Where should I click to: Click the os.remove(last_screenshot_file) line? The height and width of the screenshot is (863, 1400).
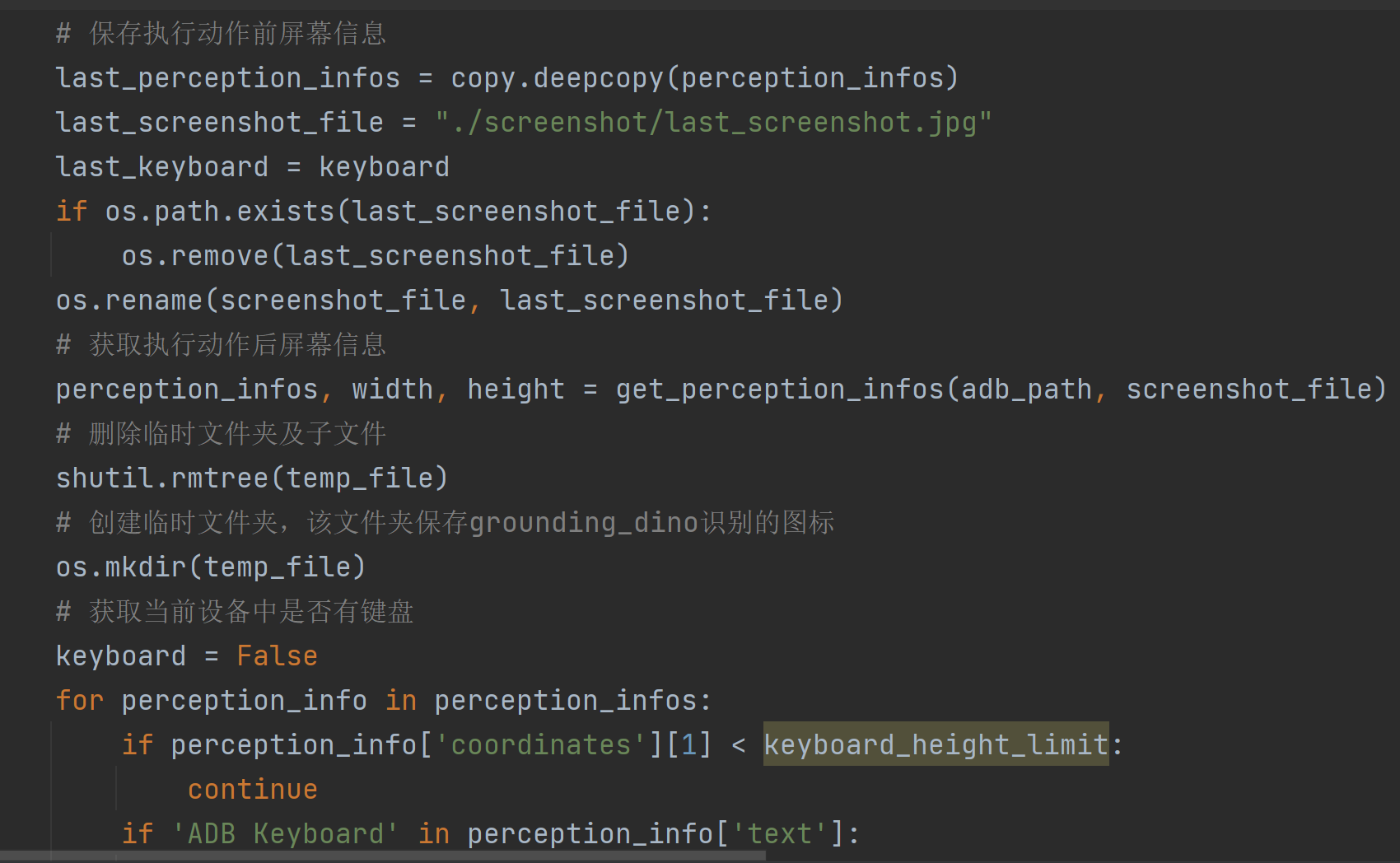[376, 255]
